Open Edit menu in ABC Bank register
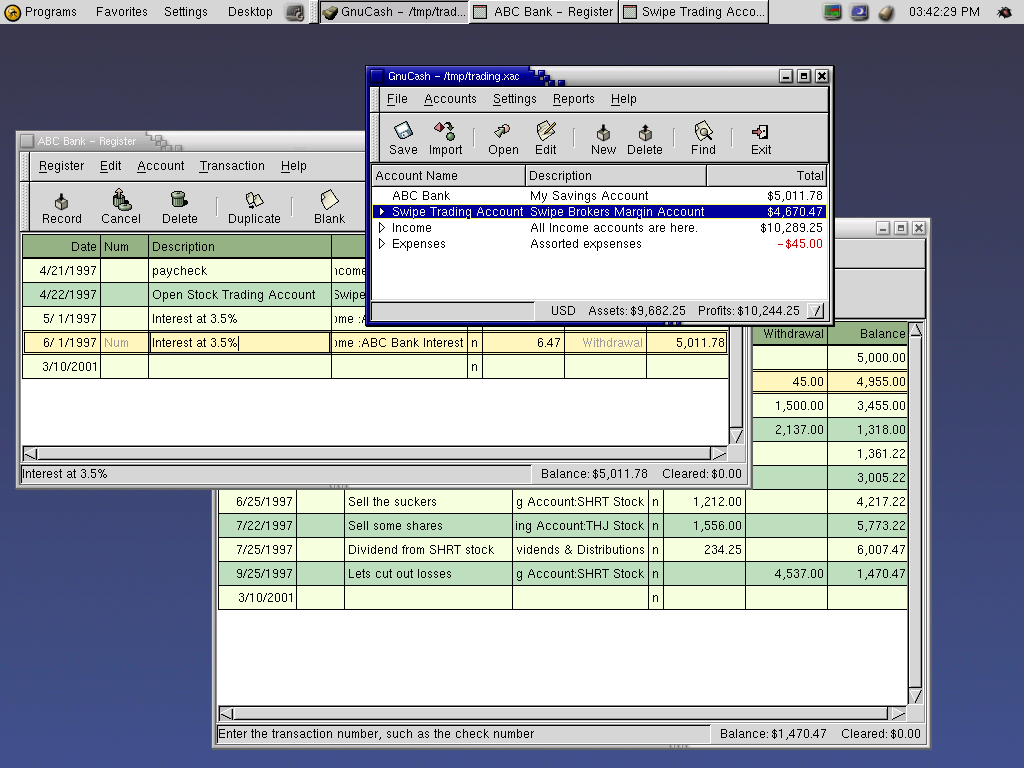The height and width of the screenshot is (768, 1024). point(110,166)
